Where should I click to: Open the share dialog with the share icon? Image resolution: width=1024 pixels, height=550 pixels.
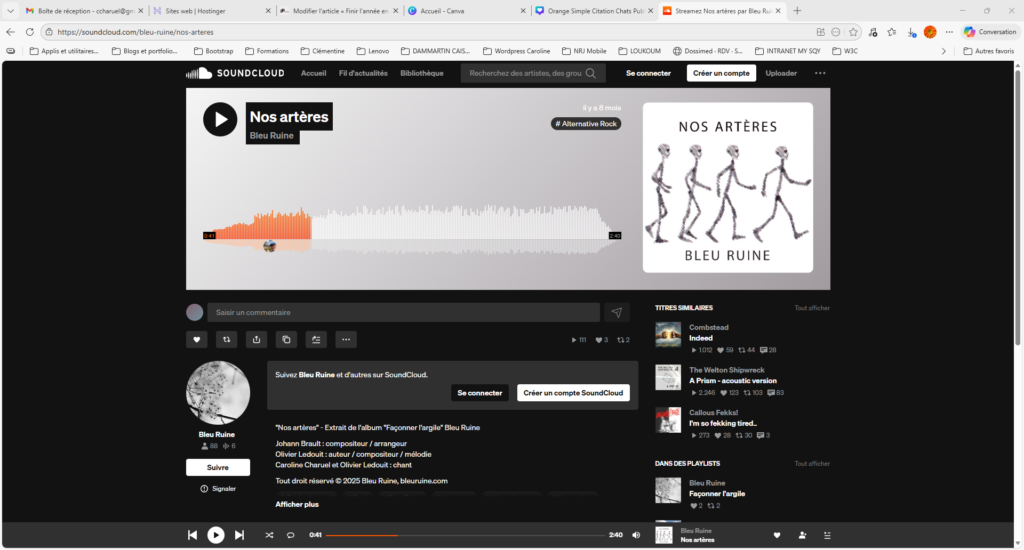point(257,340)
